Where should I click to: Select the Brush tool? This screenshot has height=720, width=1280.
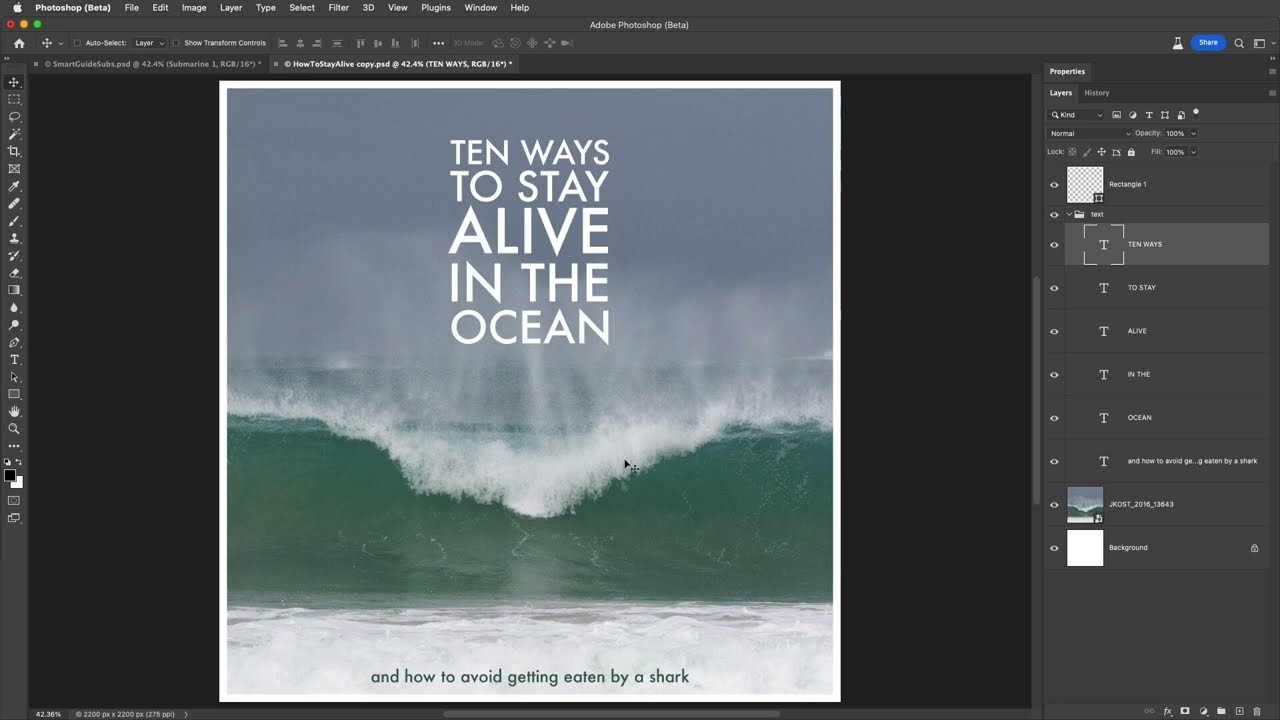14,221
